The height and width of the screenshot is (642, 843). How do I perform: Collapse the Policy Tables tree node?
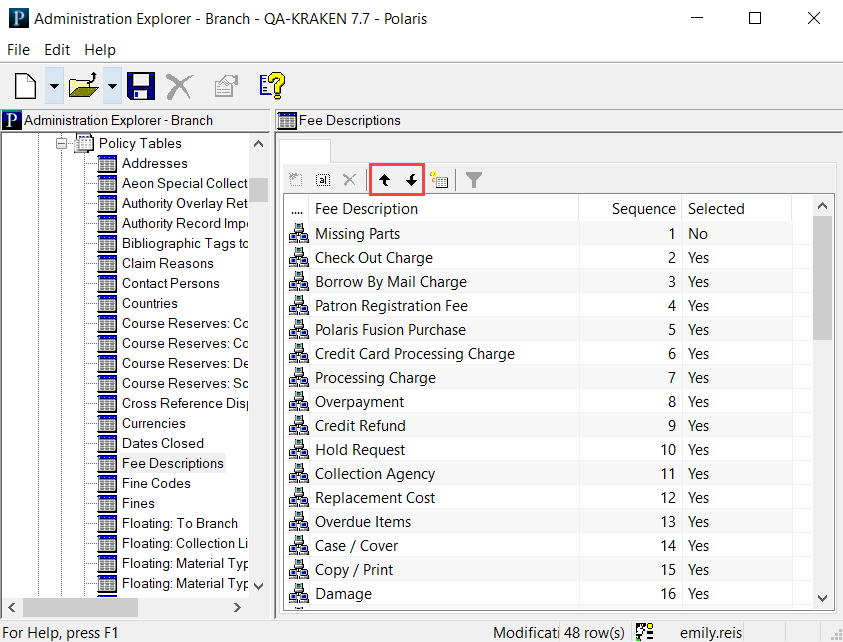click(x=62, y=143)
